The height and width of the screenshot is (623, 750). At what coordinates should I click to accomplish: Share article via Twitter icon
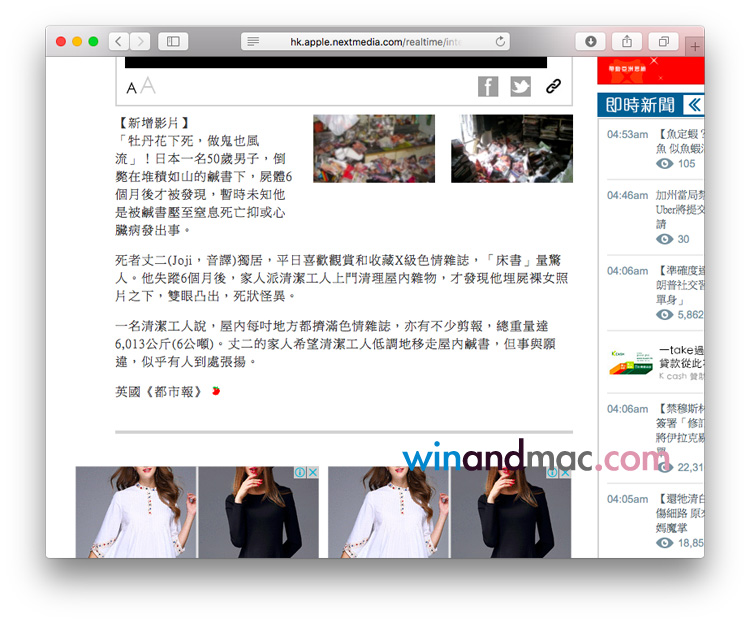[520, 87]
